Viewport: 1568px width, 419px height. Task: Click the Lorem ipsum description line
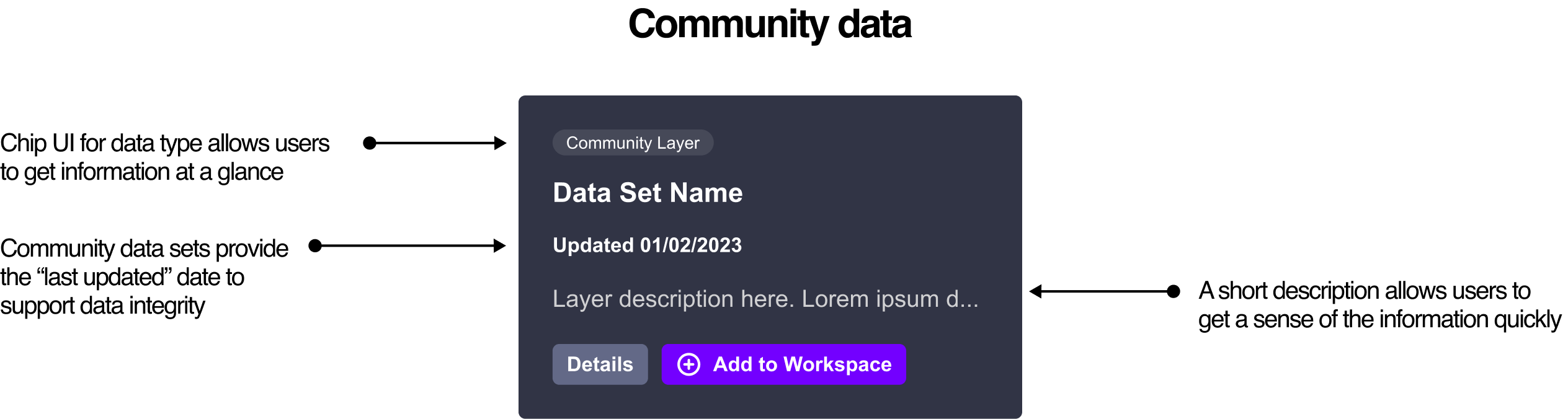[765, 299]
